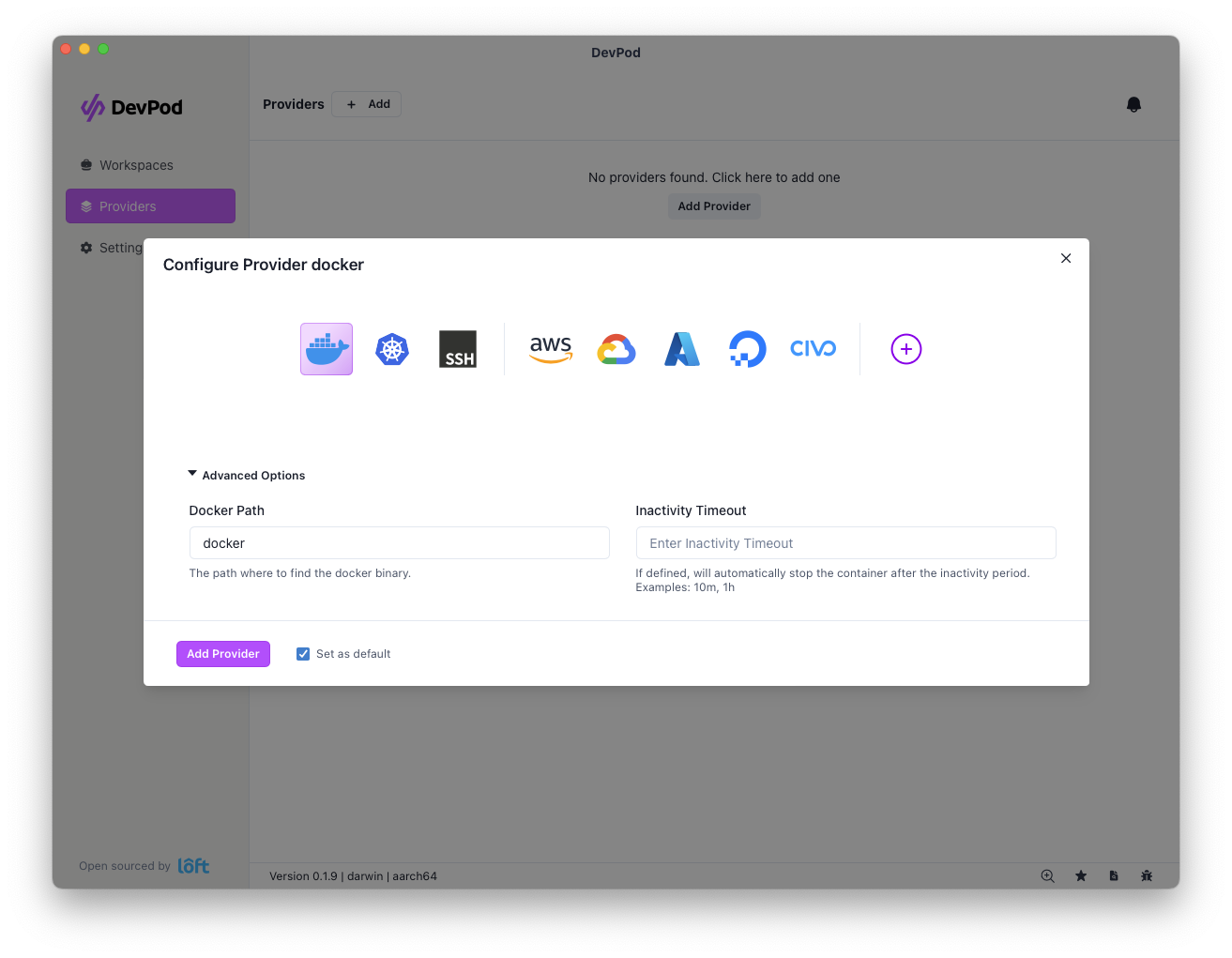Select the Docker provider icon
The height and width of the screenshot is (958, 1232).
pos(326,348)
